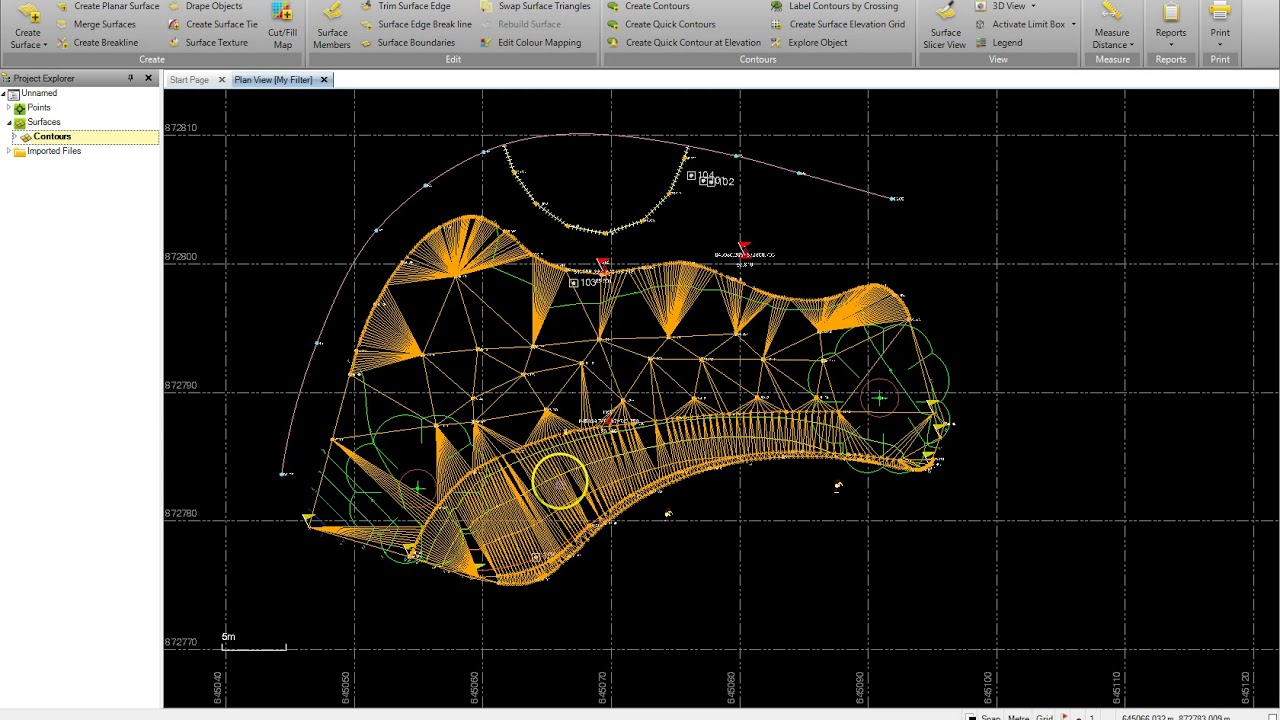Switch to Plan View [My Filter] tab
This screenshot has height=720, width=1280.
coord(273,80)
